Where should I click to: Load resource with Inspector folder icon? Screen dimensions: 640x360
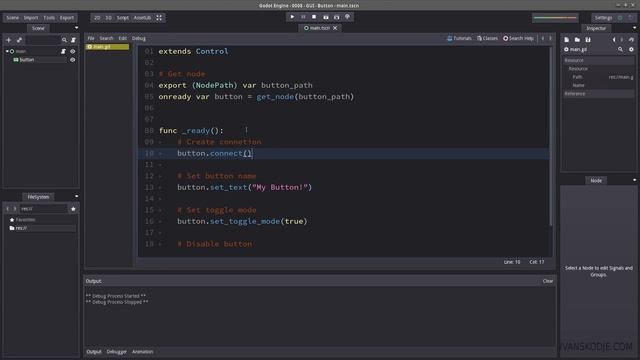coord(577,40)
